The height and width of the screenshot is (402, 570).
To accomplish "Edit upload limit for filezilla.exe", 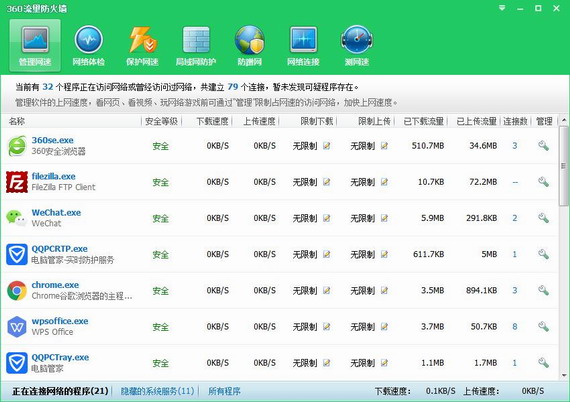I will [x=384, y=182].
